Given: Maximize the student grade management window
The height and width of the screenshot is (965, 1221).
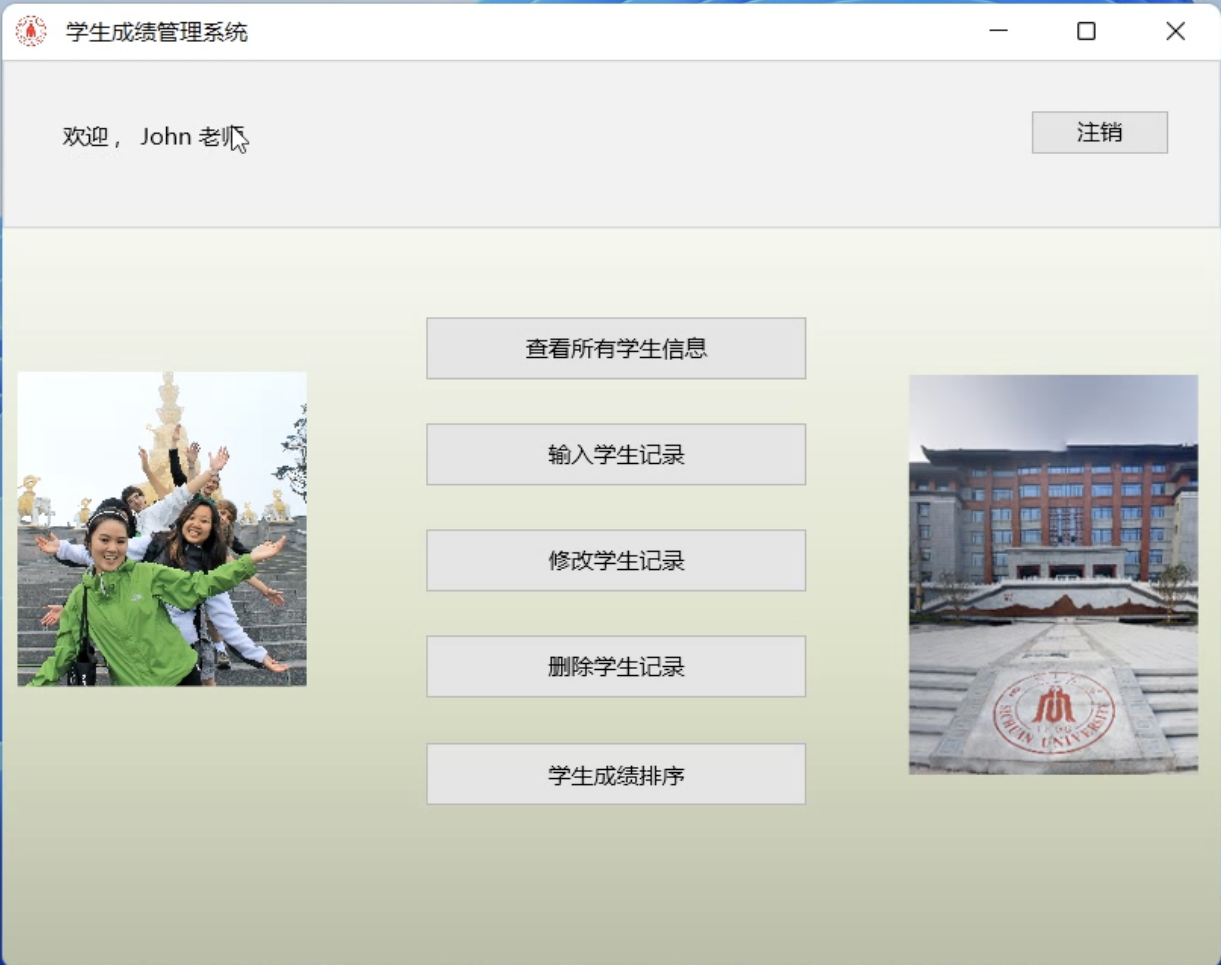Looking at the screenshot, I should pos(1086,31).
